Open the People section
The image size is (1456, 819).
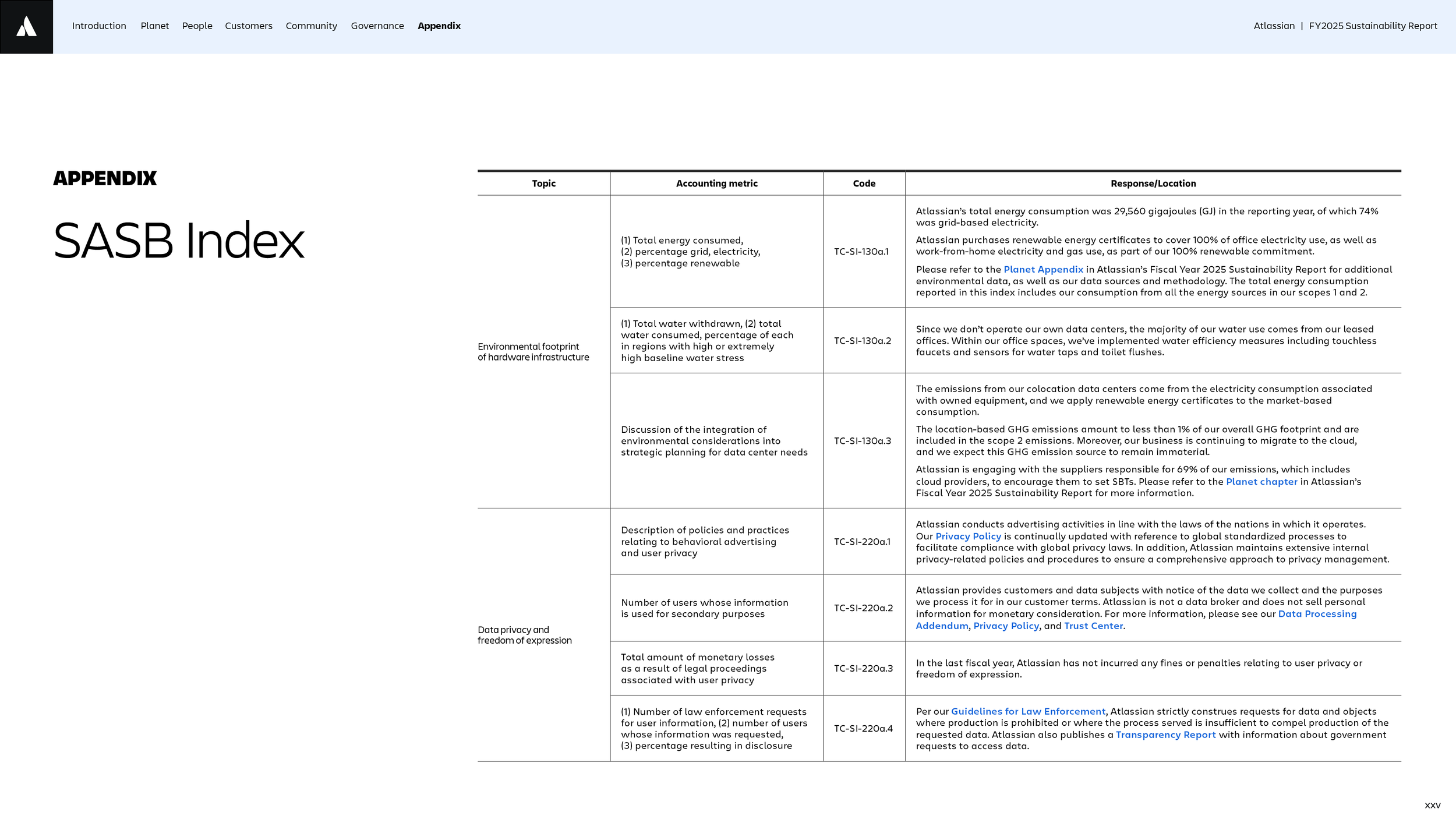[197, 26]
